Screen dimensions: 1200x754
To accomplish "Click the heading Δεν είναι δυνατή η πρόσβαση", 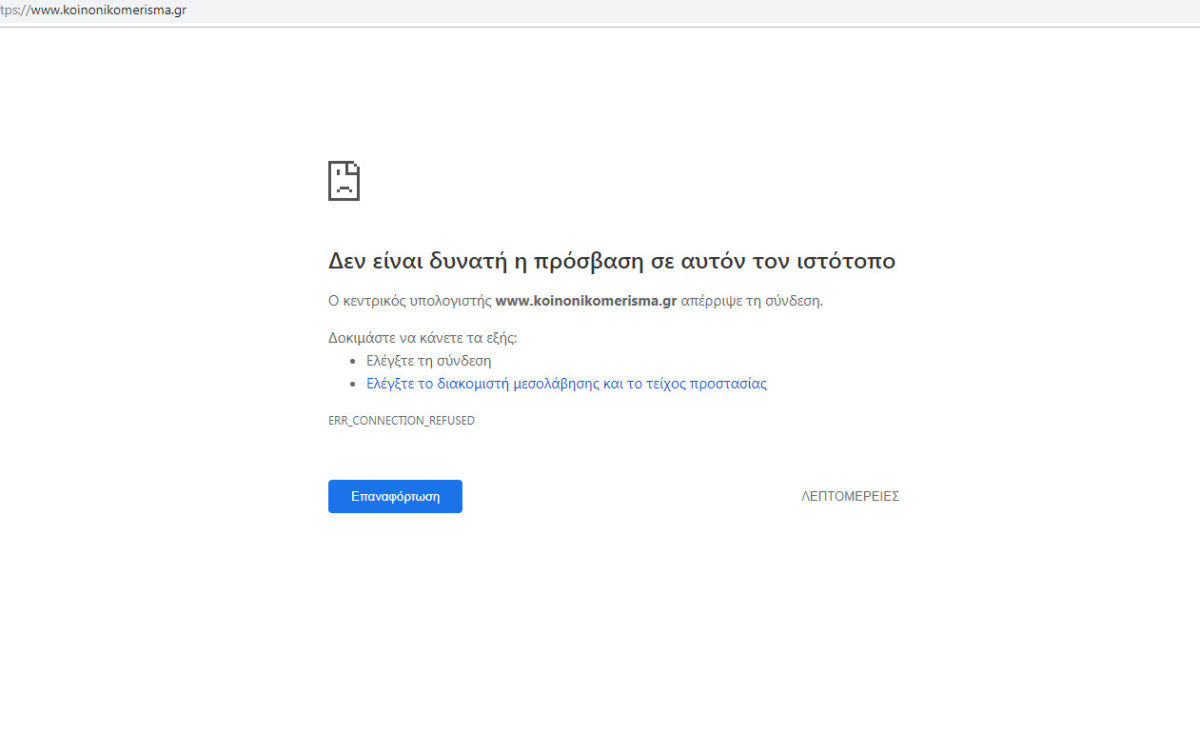I will pos(611,261).
